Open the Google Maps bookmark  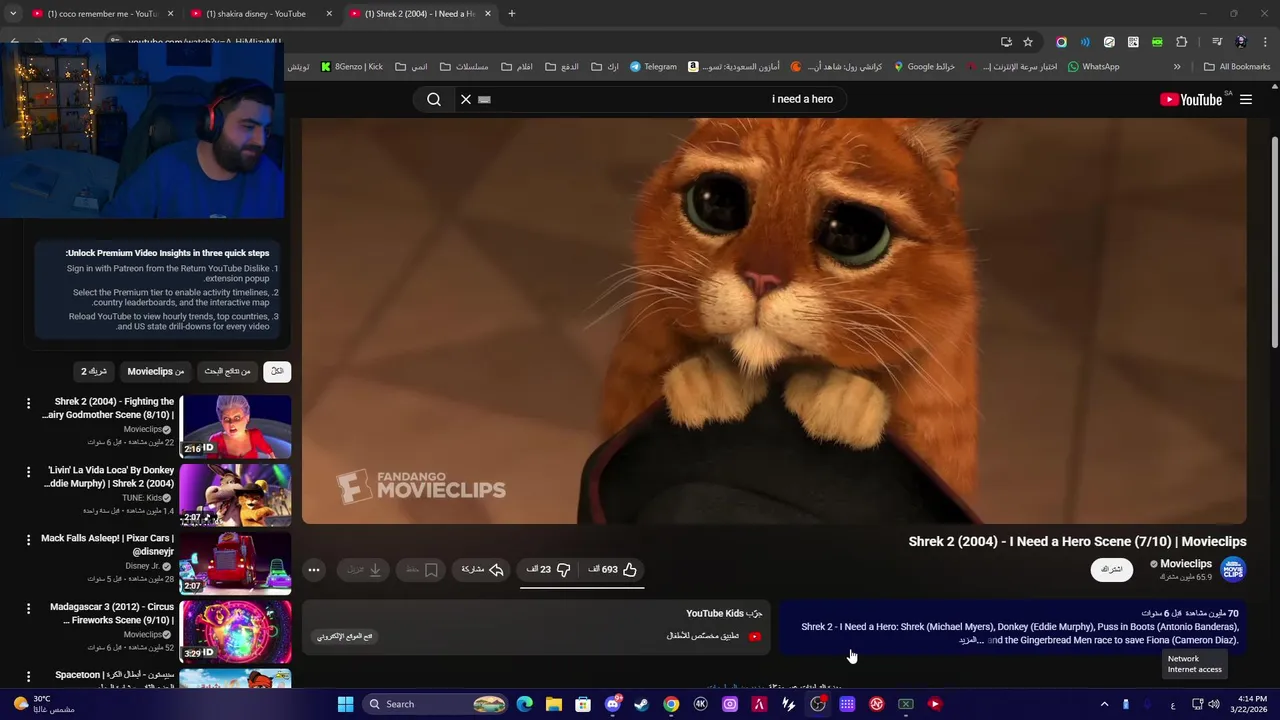click(x=924, y=67)
